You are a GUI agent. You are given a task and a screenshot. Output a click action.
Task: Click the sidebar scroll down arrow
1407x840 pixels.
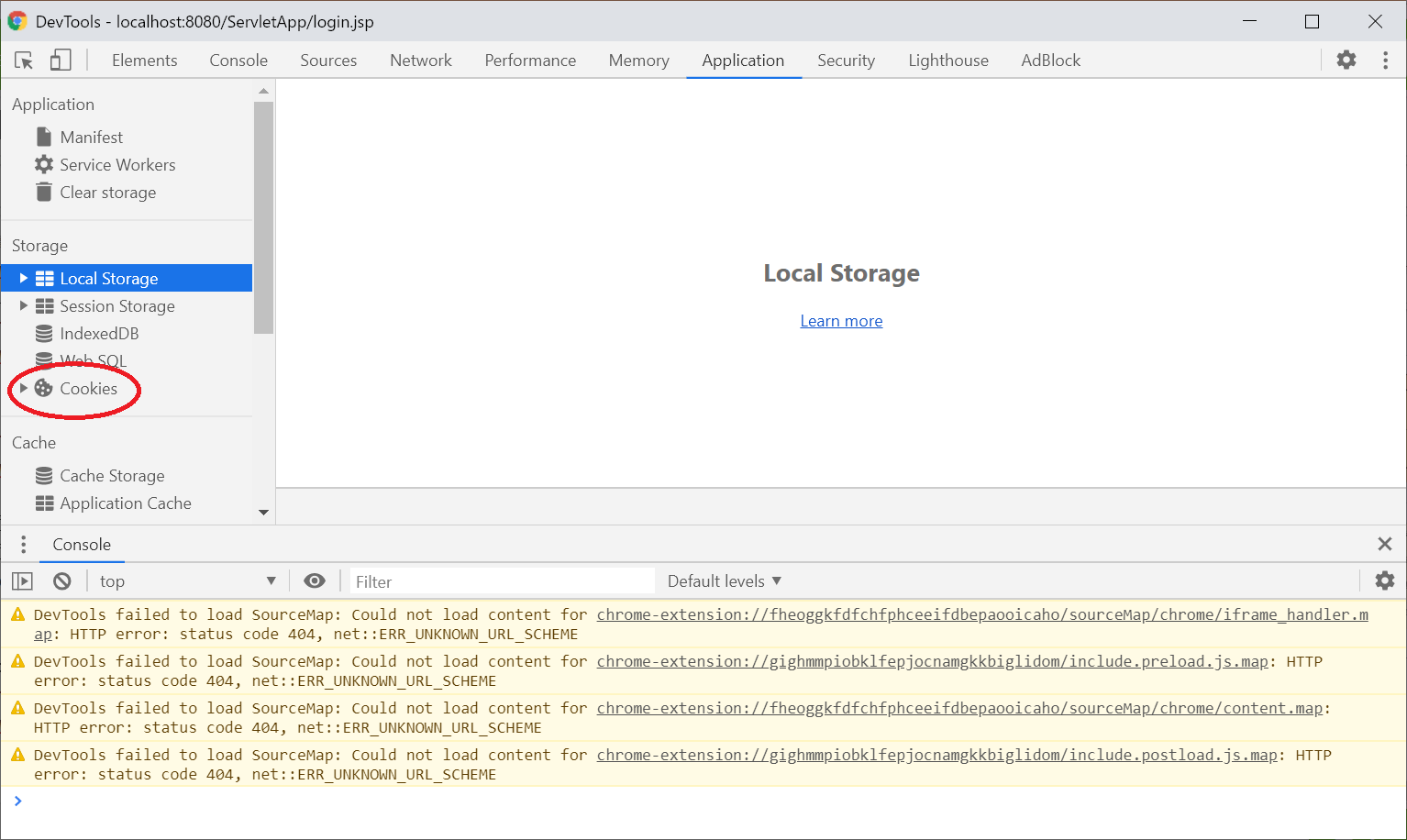263,513
